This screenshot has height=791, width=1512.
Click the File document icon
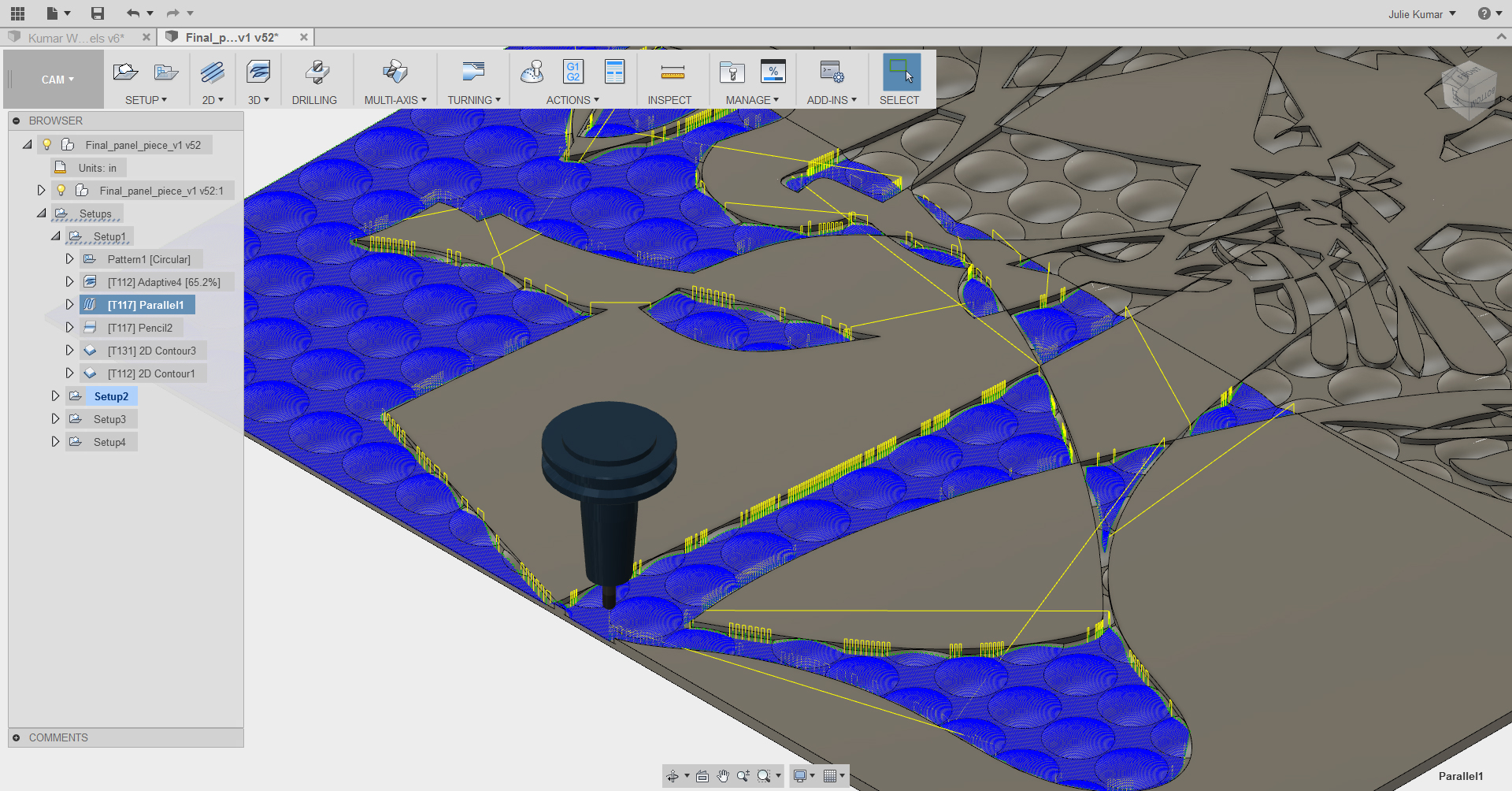(52, 13)
